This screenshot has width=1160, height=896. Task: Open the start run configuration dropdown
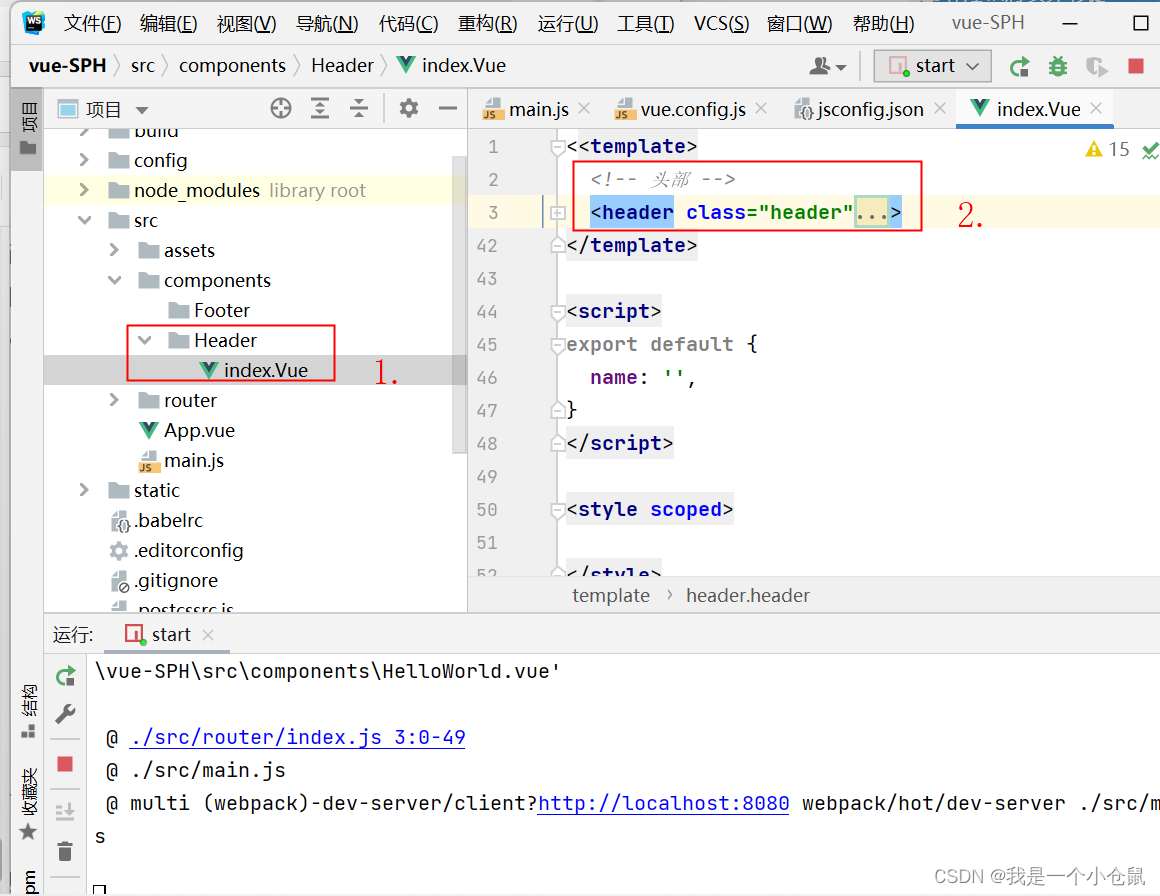[x=932, y=67]
